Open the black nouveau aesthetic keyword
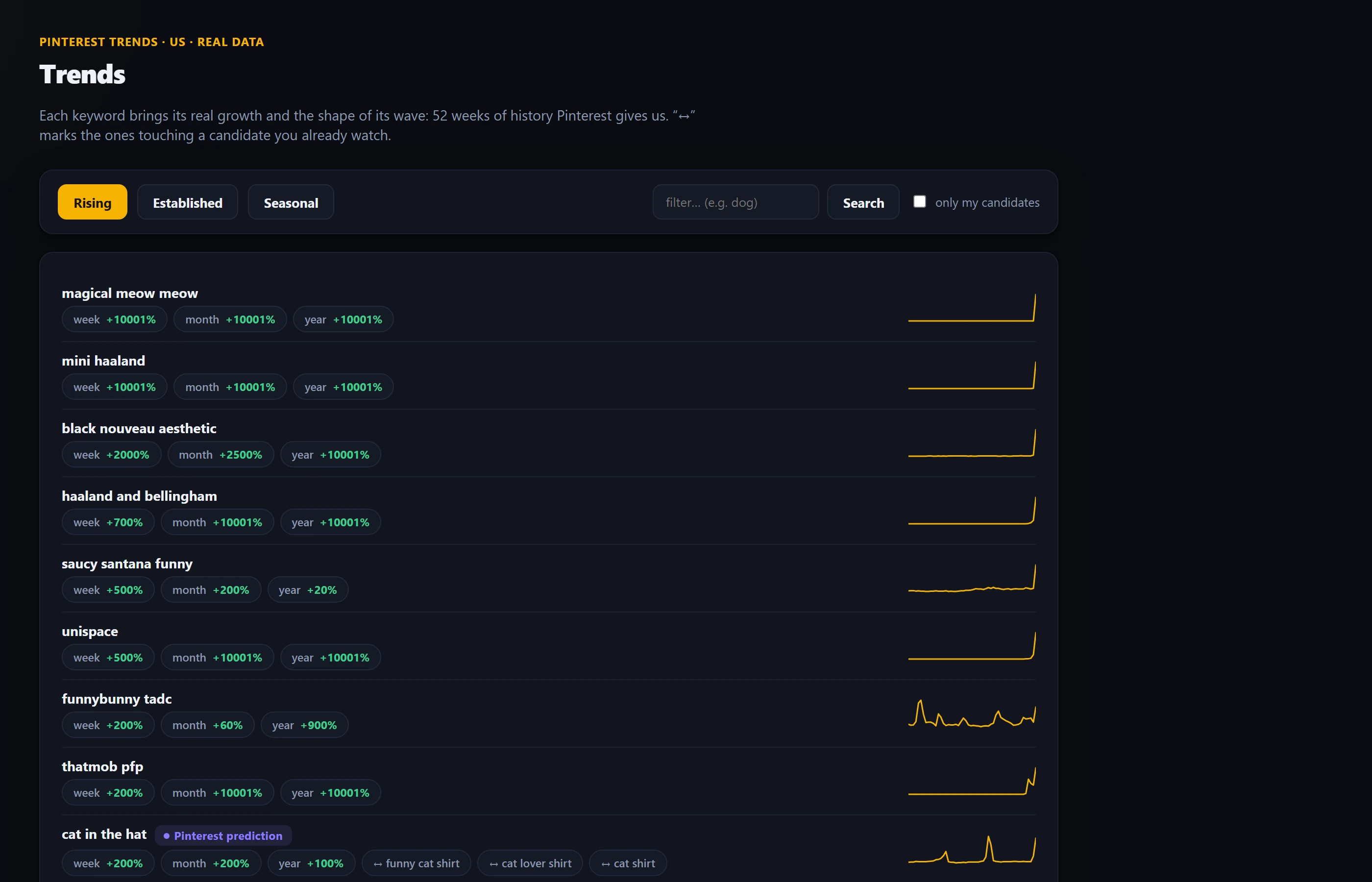Screen dimensions: 1372x882 point(139,428)
